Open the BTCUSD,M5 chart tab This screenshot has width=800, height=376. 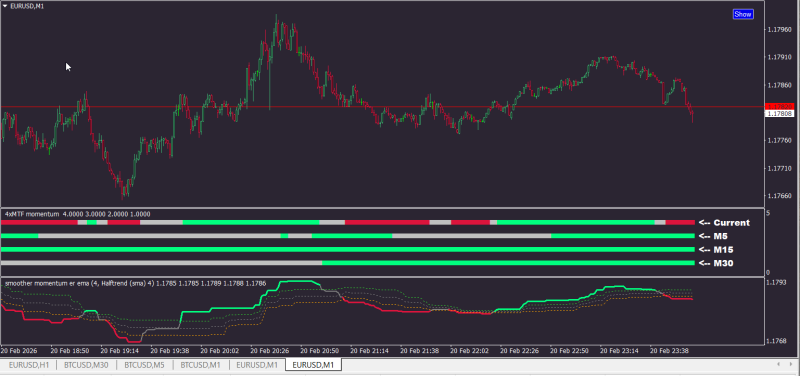coord(145,365)
